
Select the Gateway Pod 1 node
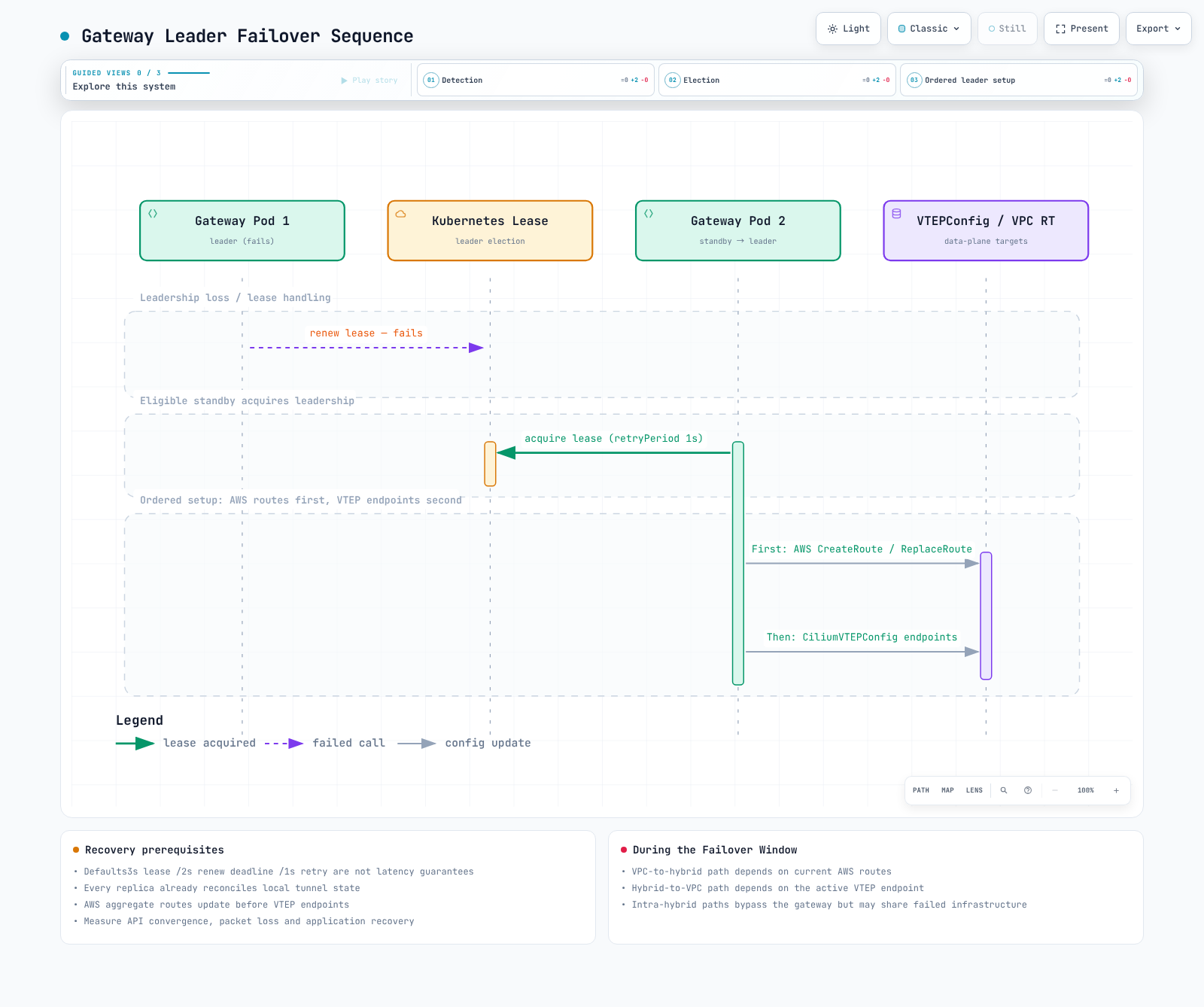(242, 230)
